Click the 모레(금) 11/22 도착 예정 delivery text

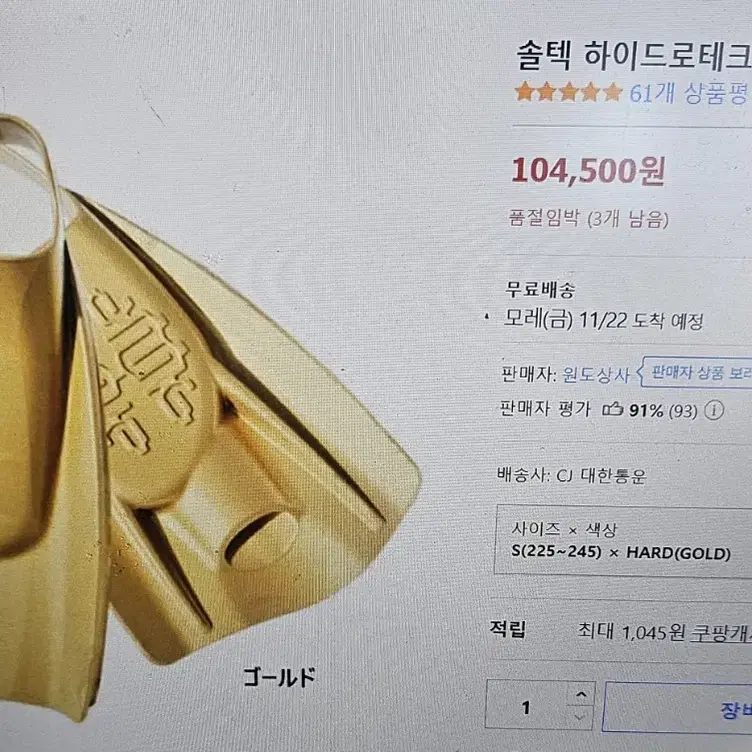point(603,319)
